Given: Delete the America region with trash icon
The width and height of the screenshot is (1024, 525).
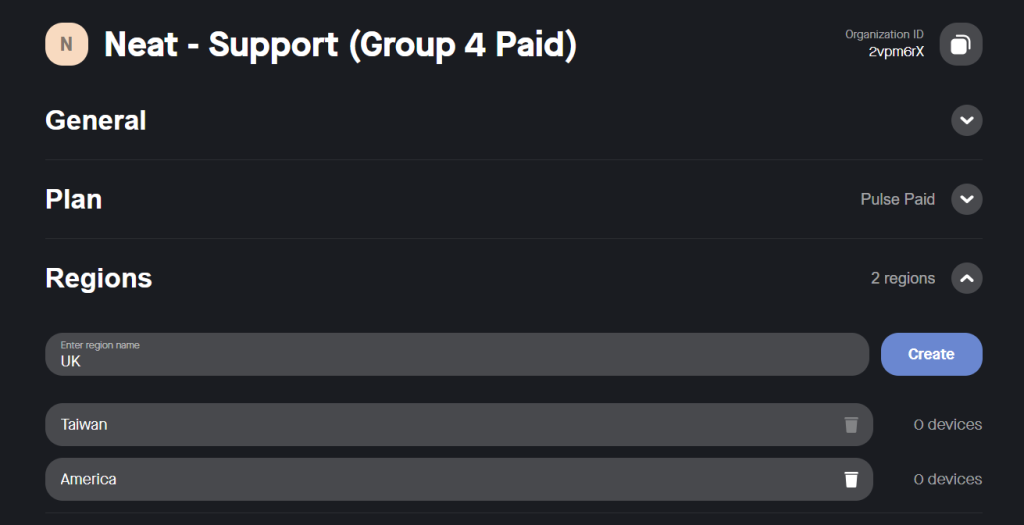Looking at the screenshot, I should click(x=851, y=480).
